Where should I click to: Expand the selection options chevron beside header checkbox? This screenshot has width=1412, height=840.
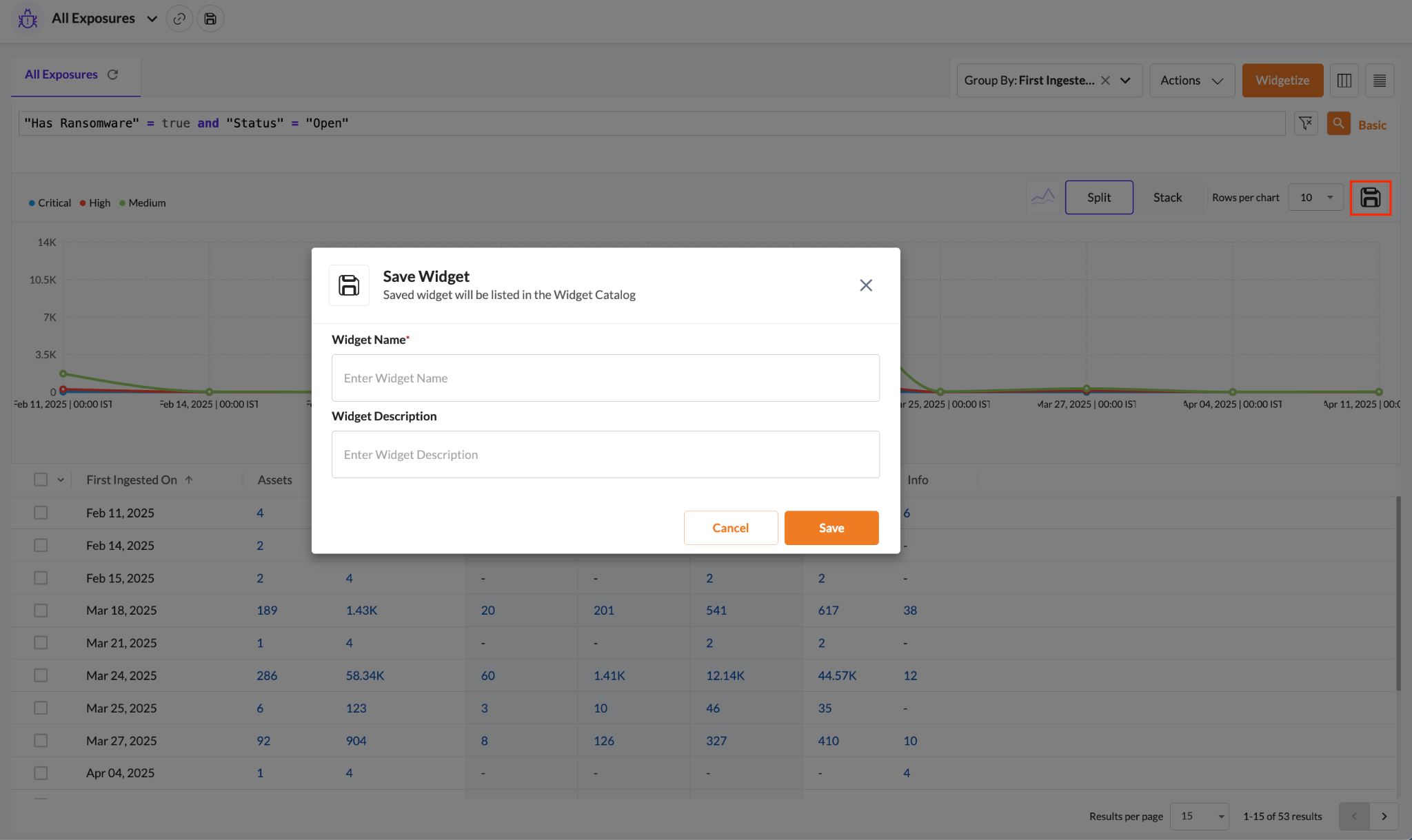click(x=61, y=480)
